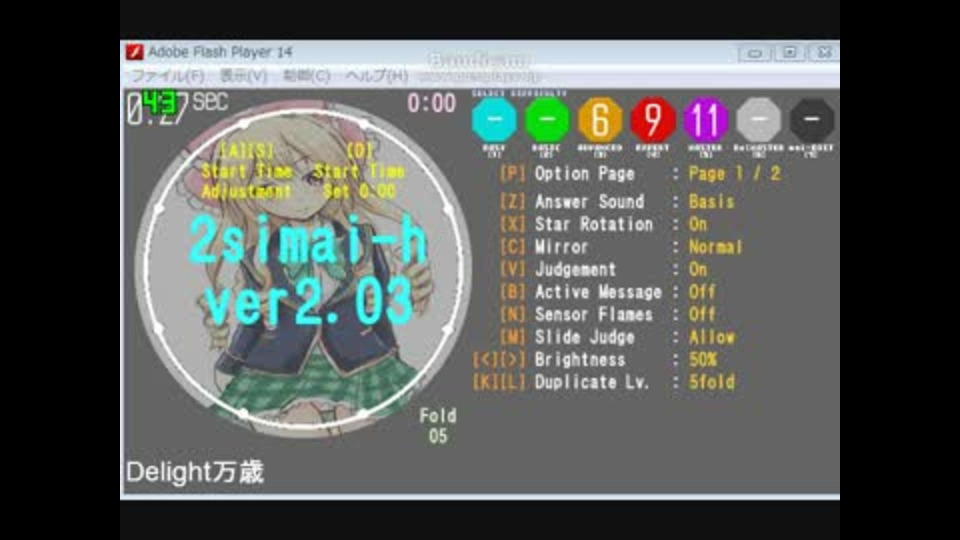
Task: Maximize the Flash Player window
Action: pos(790,53)
